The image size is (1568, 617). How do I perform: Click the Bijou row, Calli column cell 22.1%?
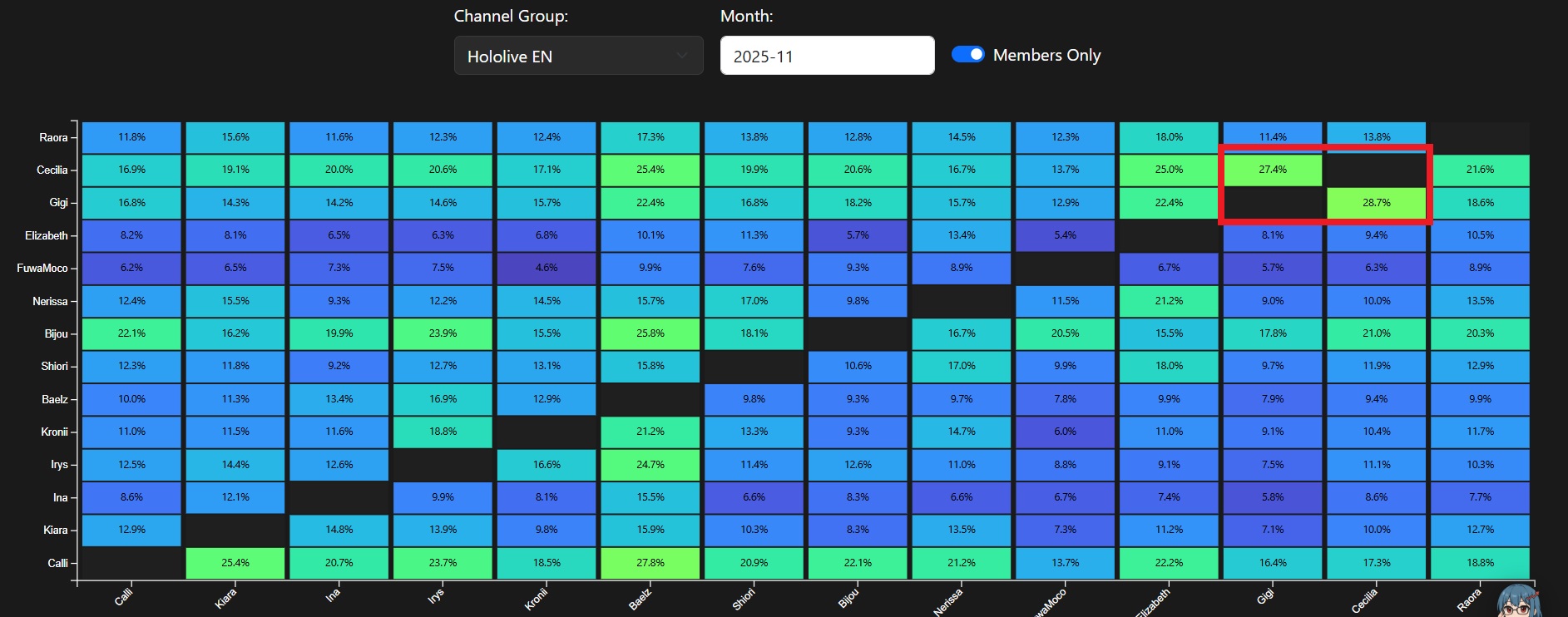pos(131,333)
